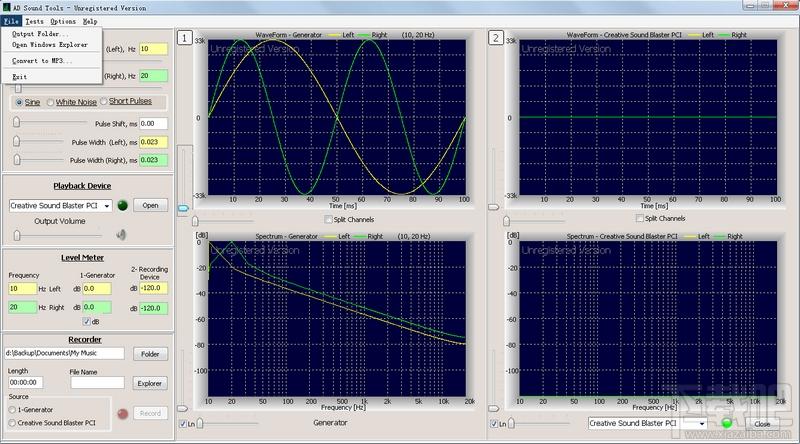Click the Output Volume slider handle
The width and height of the screenshot is (800, 444).
click(17, 235)
